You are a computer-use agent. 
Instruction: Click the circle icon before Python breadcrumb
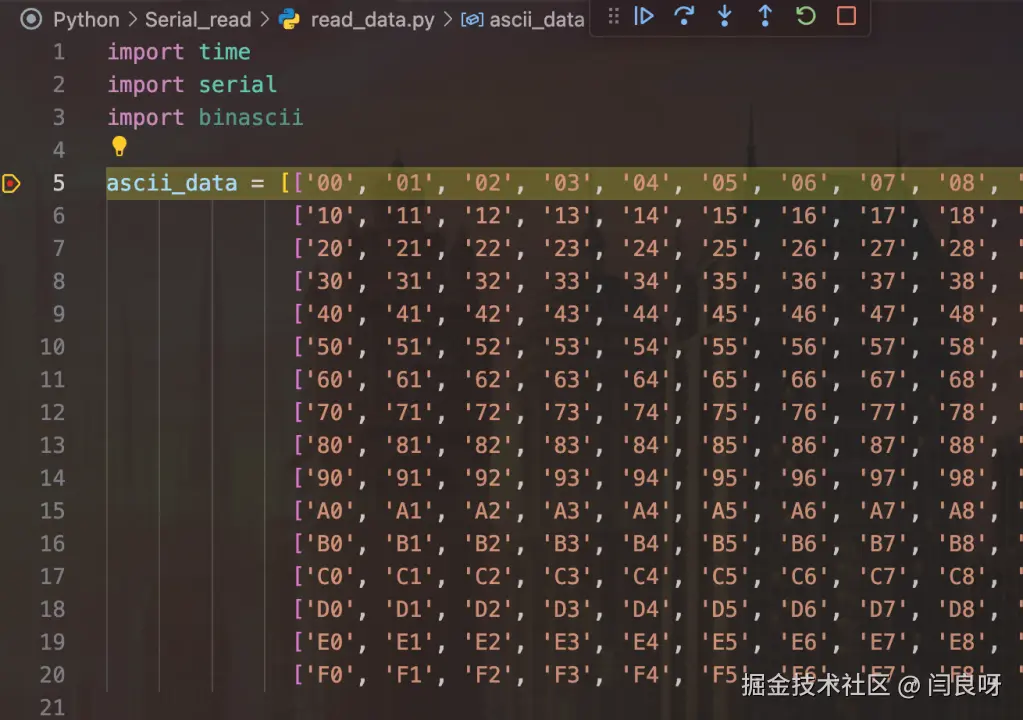point(31,19)
